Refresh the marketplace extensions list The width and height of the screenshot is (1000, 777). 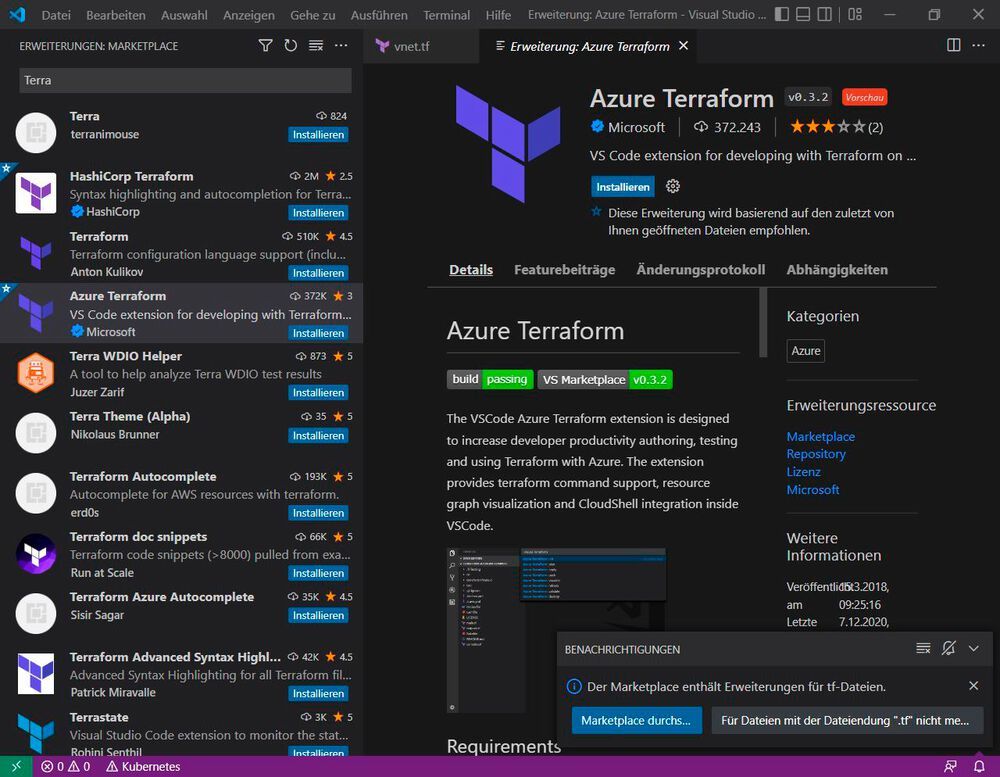click(291, 45)
